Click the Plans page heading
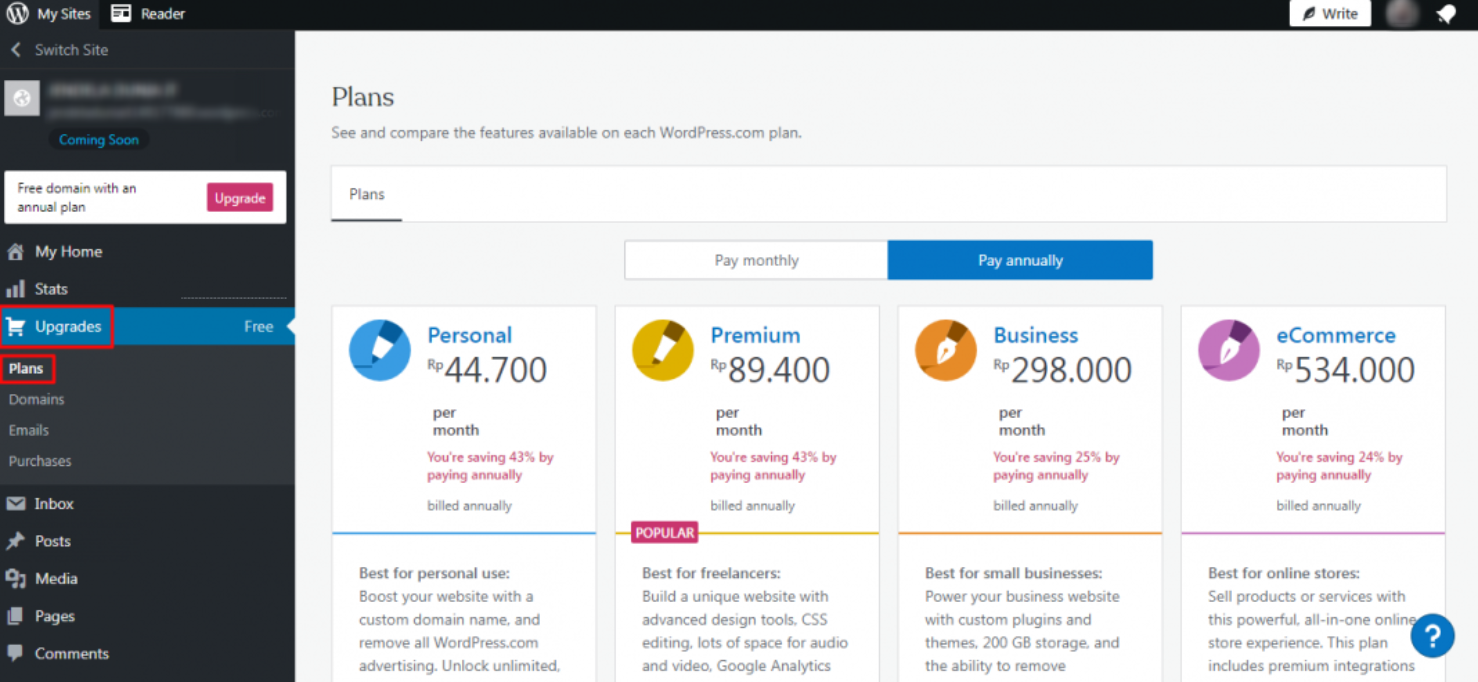 click(363, 97)
